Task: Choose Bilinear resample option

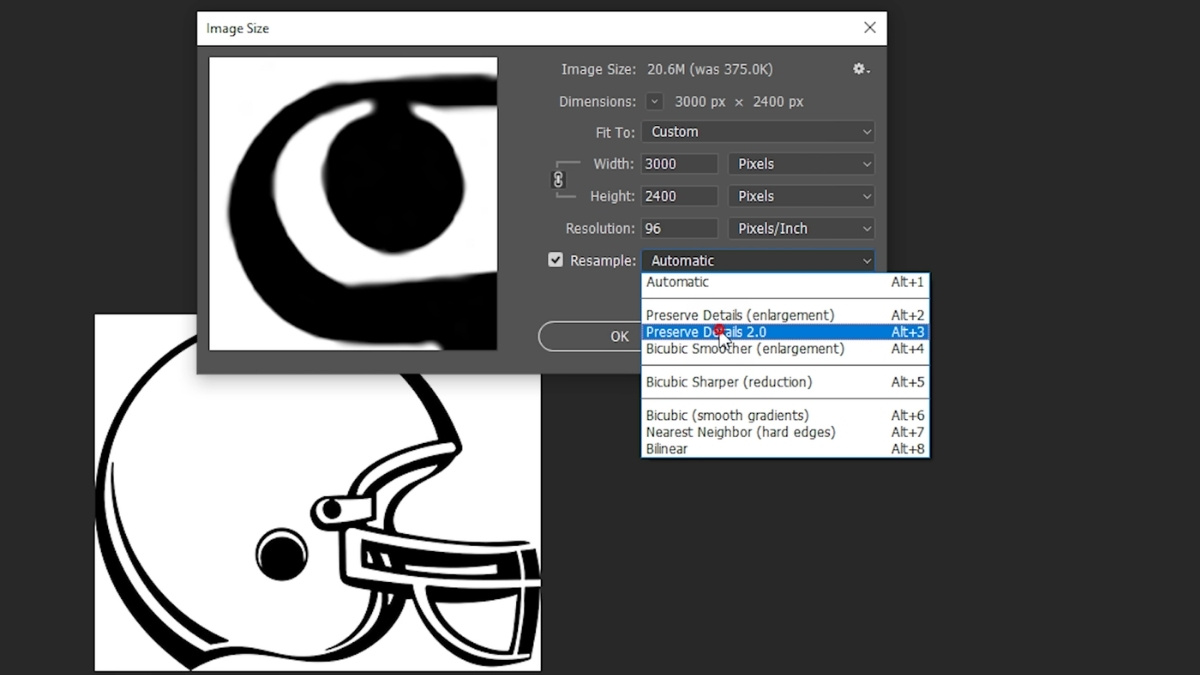Action: click(x=785, y=449)
